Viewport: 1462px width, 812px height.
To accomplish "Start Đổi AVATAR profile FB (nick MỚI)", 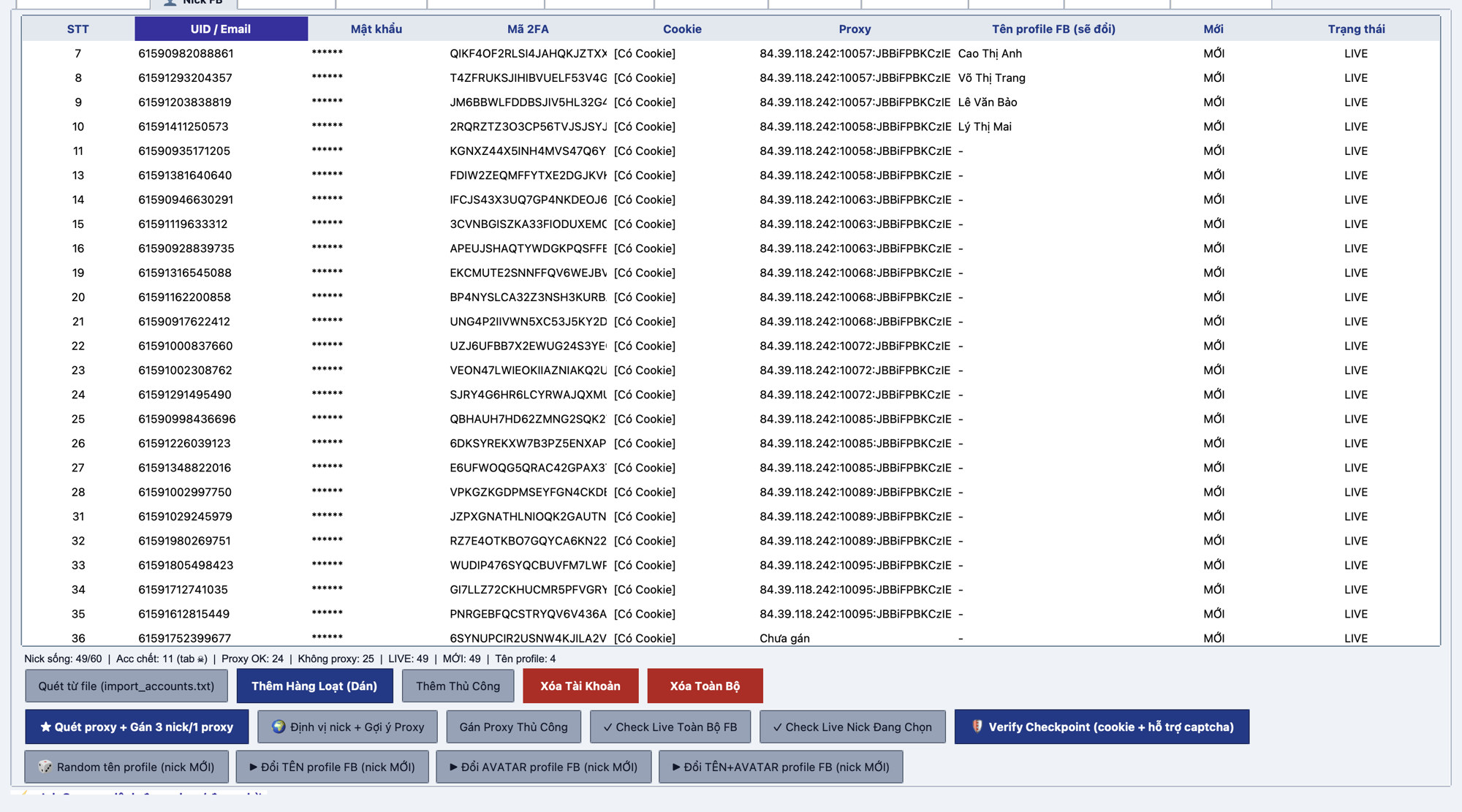I will (543, 767).
